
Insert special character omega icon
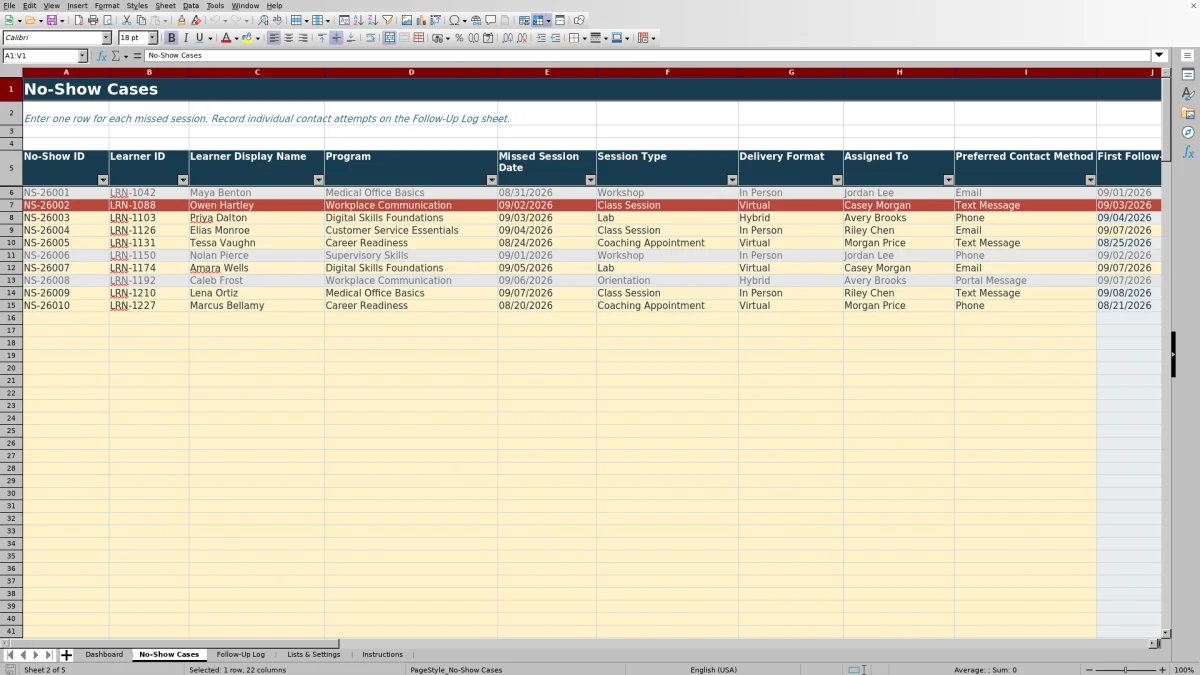click(455, 20)
